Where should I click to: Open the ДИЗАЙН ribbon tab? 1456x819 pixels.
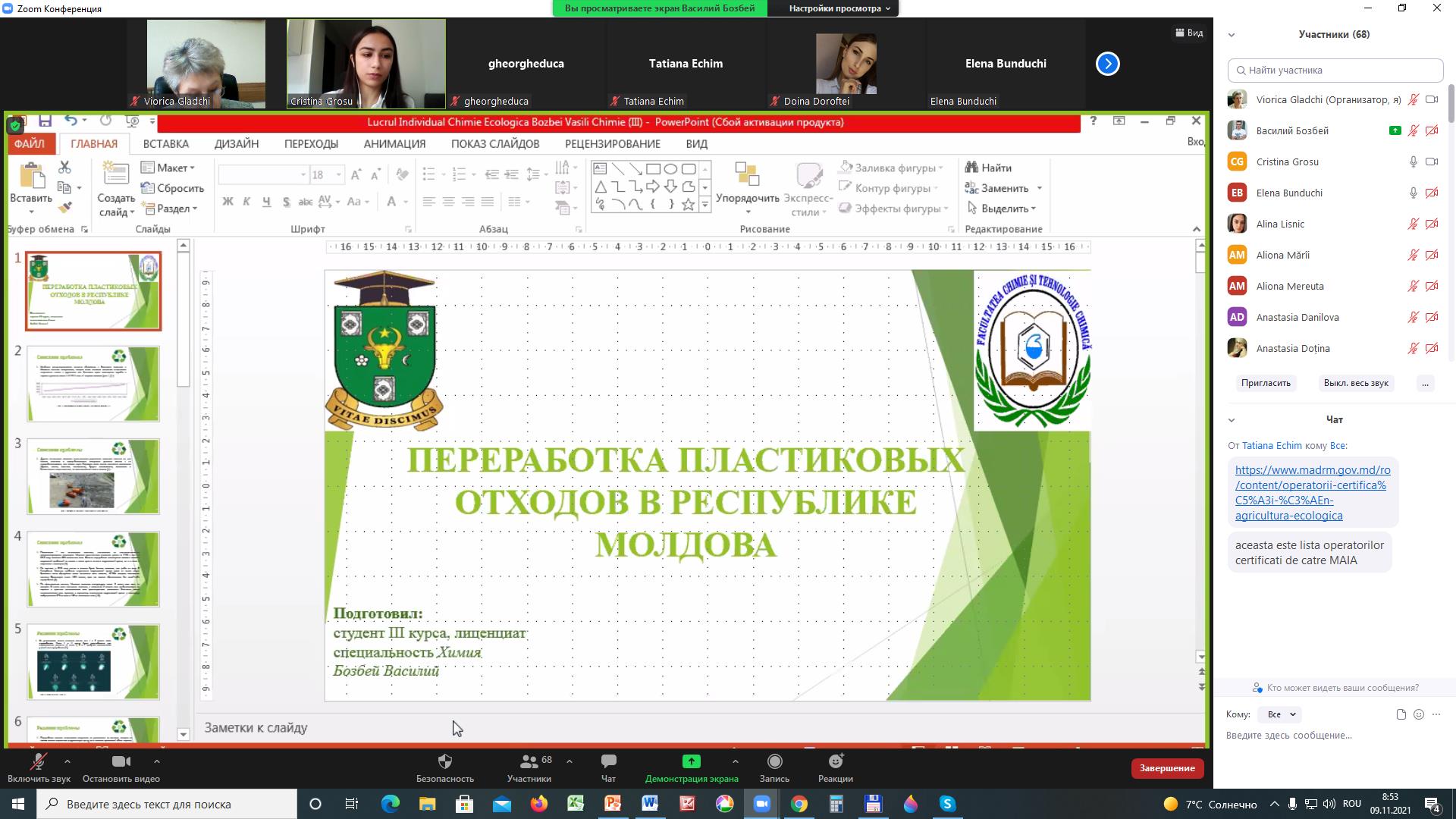click(x=237, y=143)
